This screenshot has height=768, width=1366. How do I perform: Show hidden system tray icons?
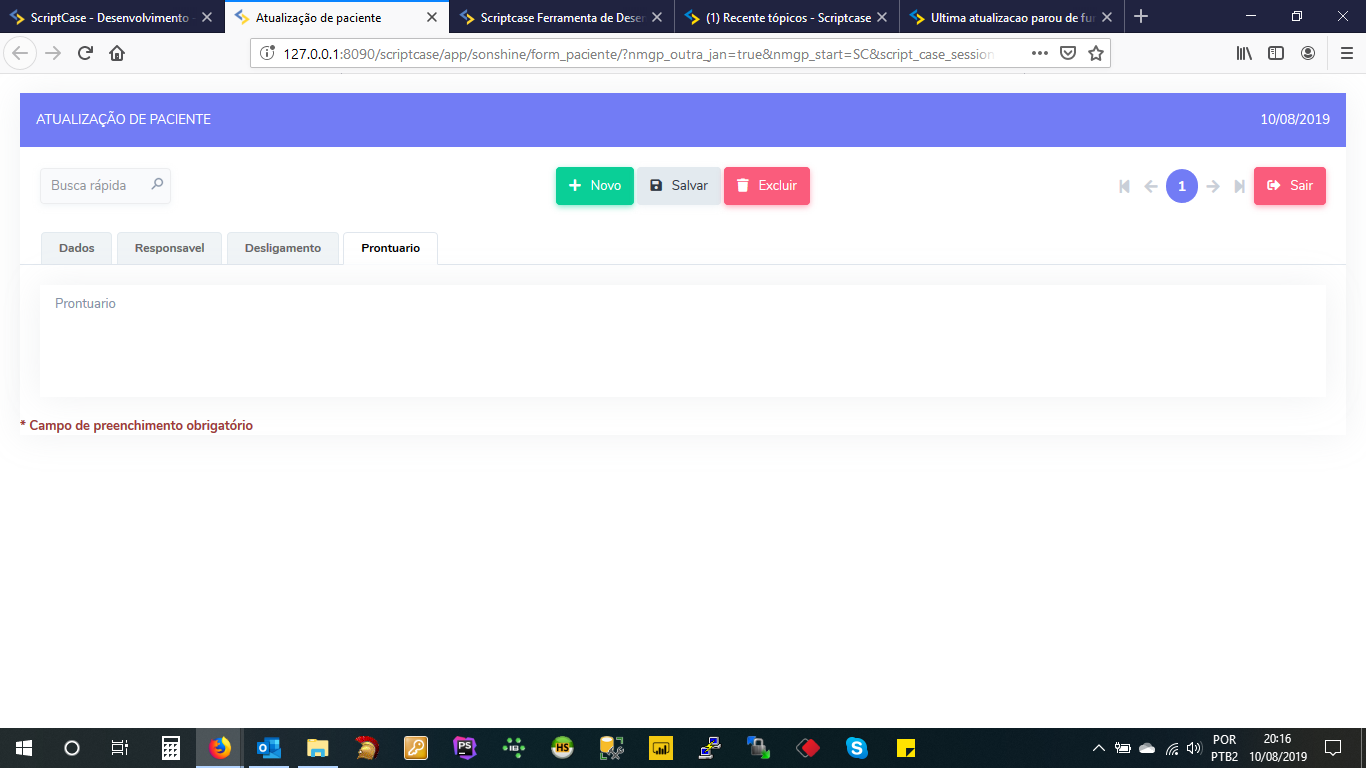(1098, 748)
